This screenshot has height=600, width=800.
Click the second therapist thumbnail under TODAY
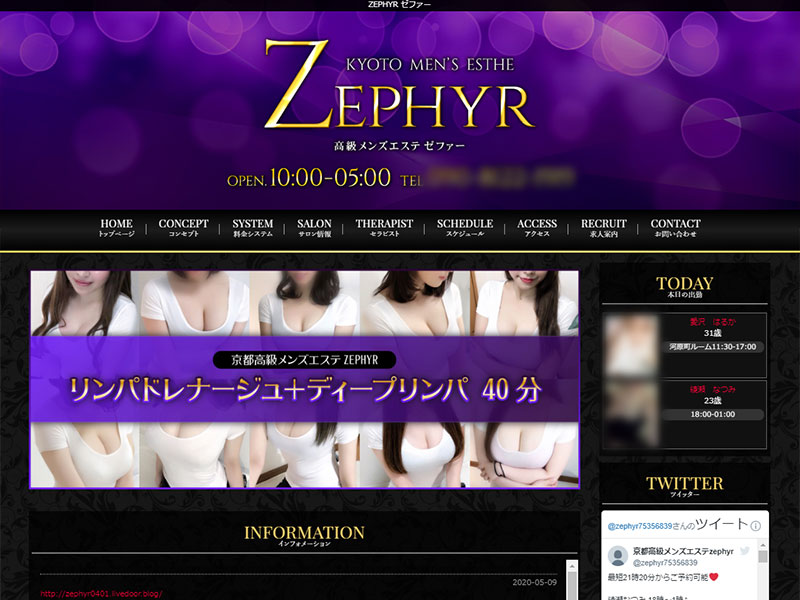(630, 413)
